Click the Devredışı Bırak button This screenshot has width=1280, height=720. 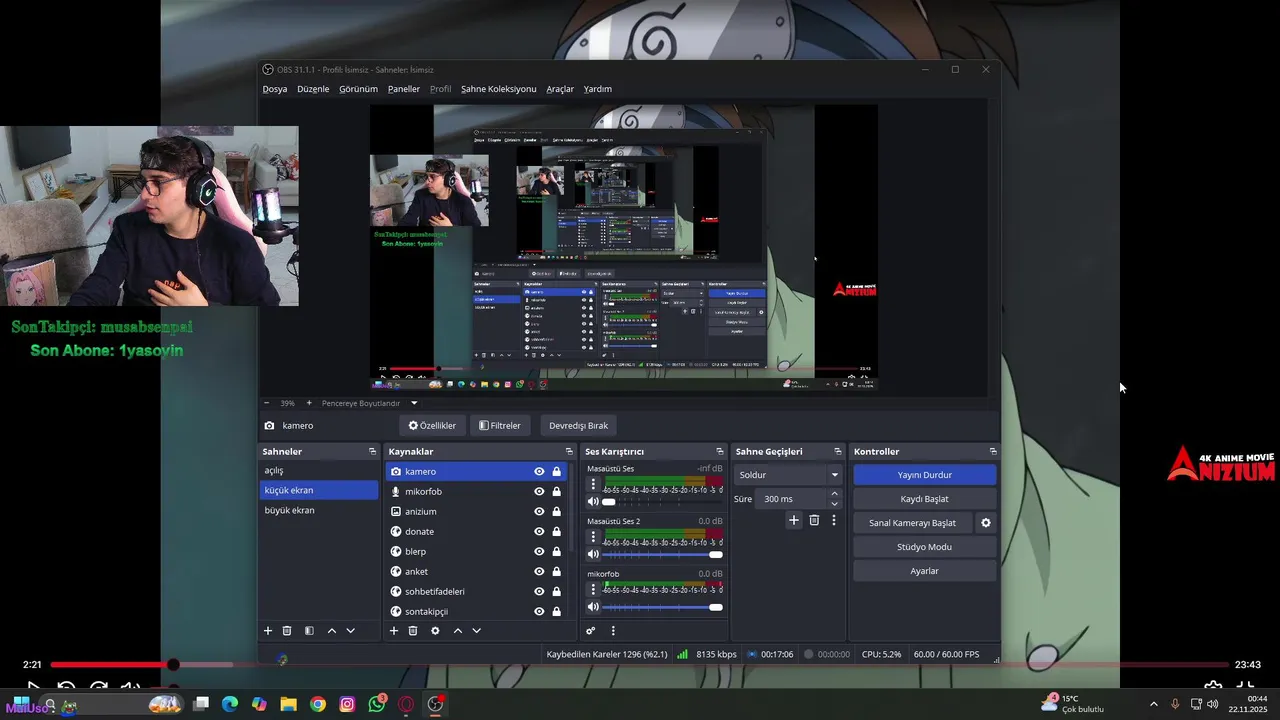pyautogui.click(x=578, y=425)
